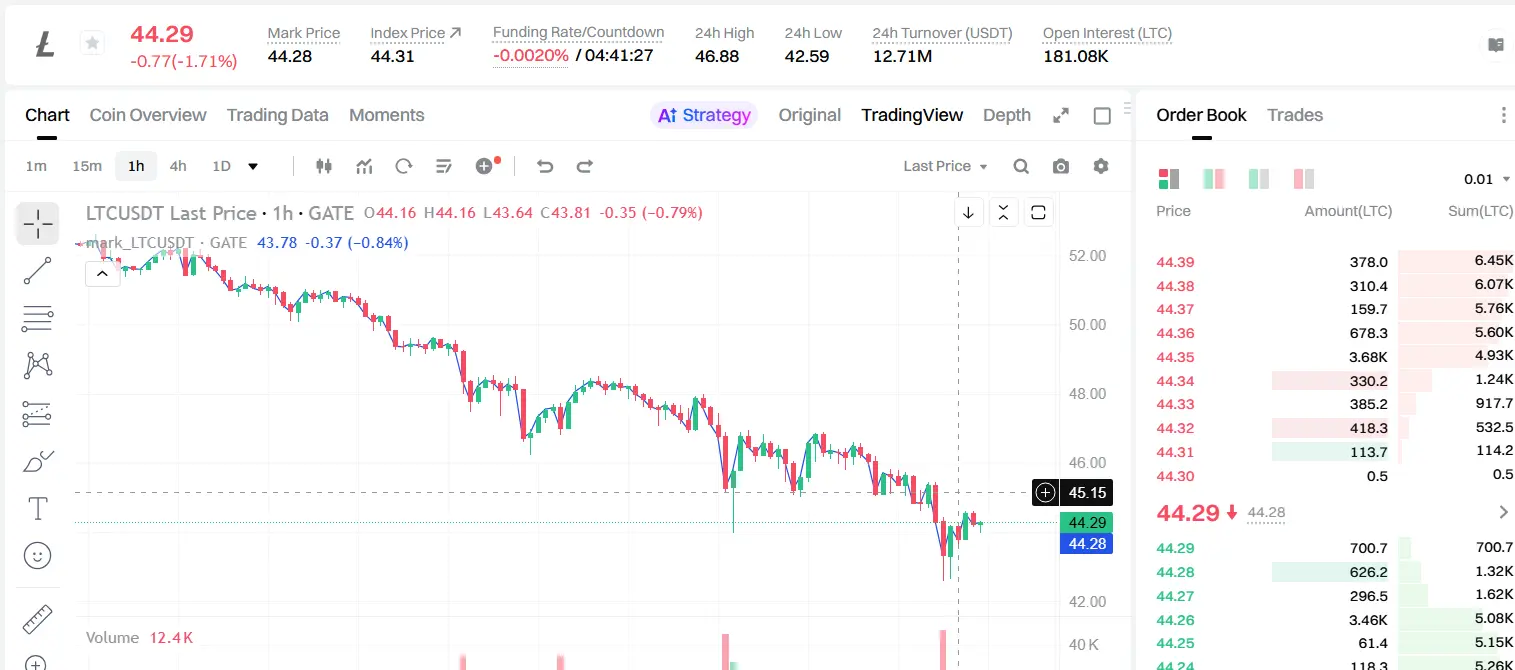Open the candlestick chart type icon
This screenshot has width=1515, height=670.
(323, 166)
